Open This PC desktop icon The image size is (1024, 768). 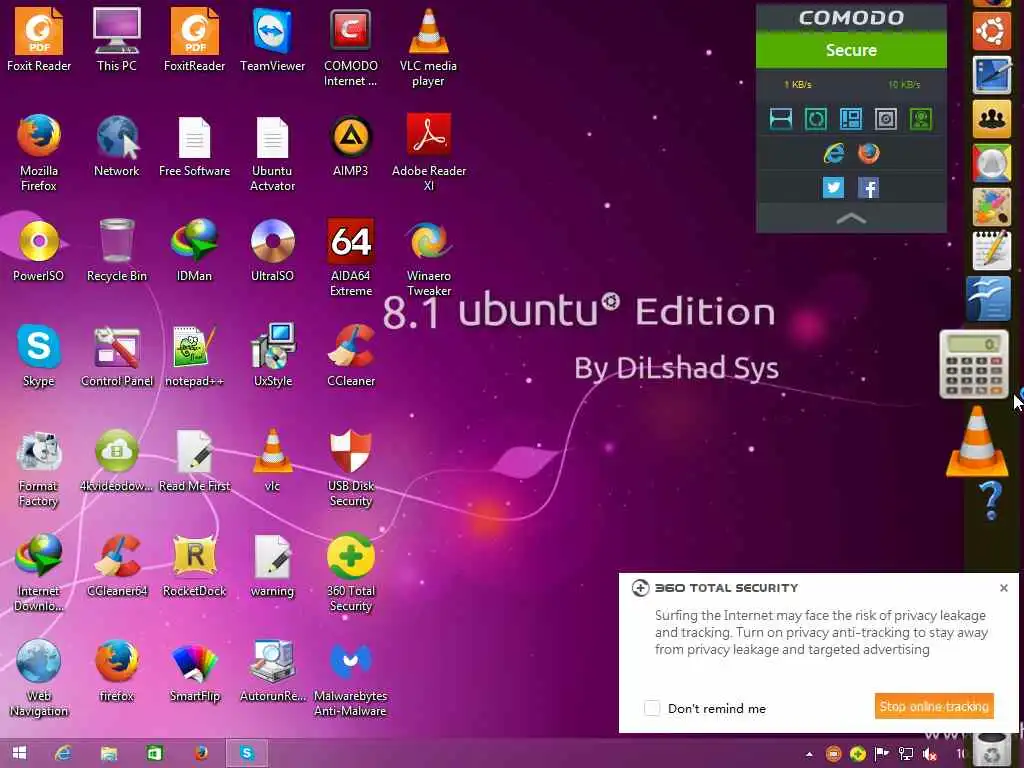pyautogui.click(x=116, y=39)
